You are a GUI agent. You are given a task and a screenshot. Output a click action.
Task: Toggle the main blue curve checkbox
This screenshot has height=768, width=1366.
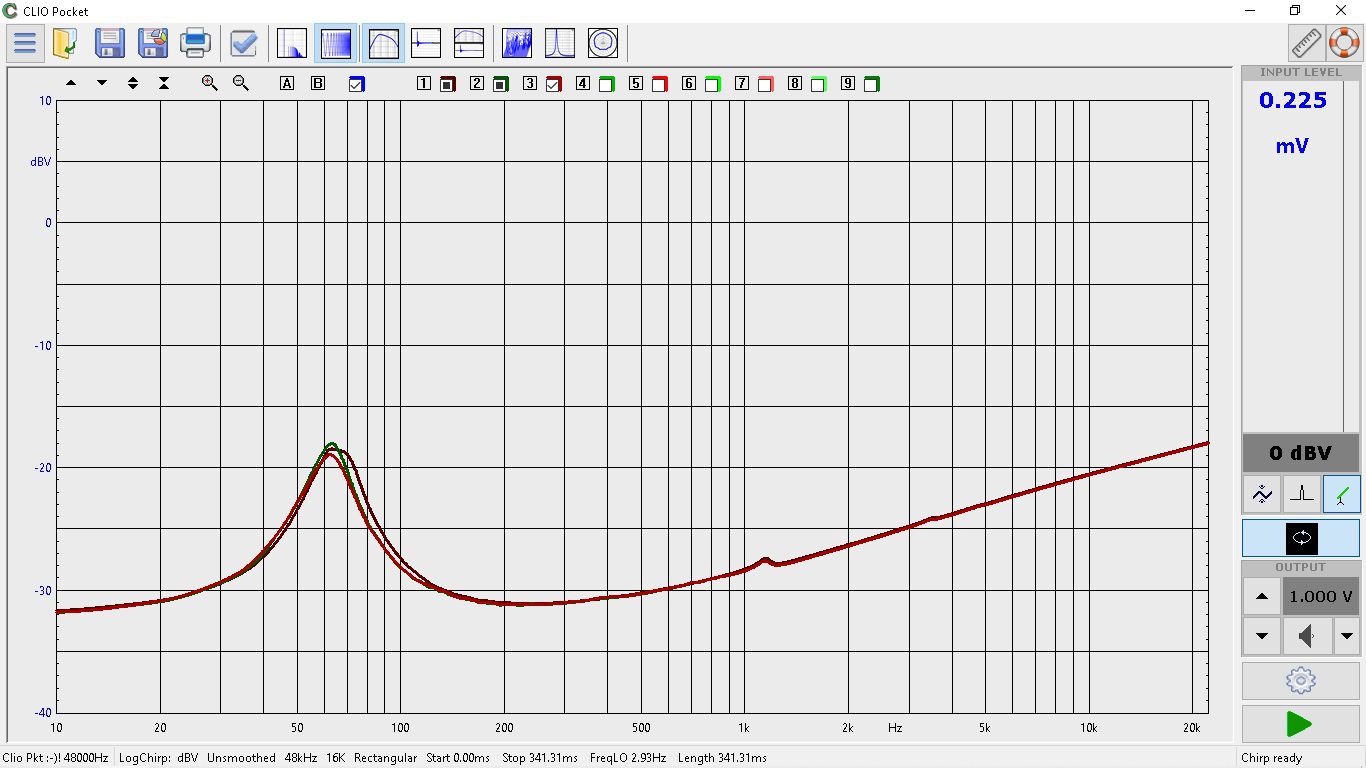[x=357, y=84]
